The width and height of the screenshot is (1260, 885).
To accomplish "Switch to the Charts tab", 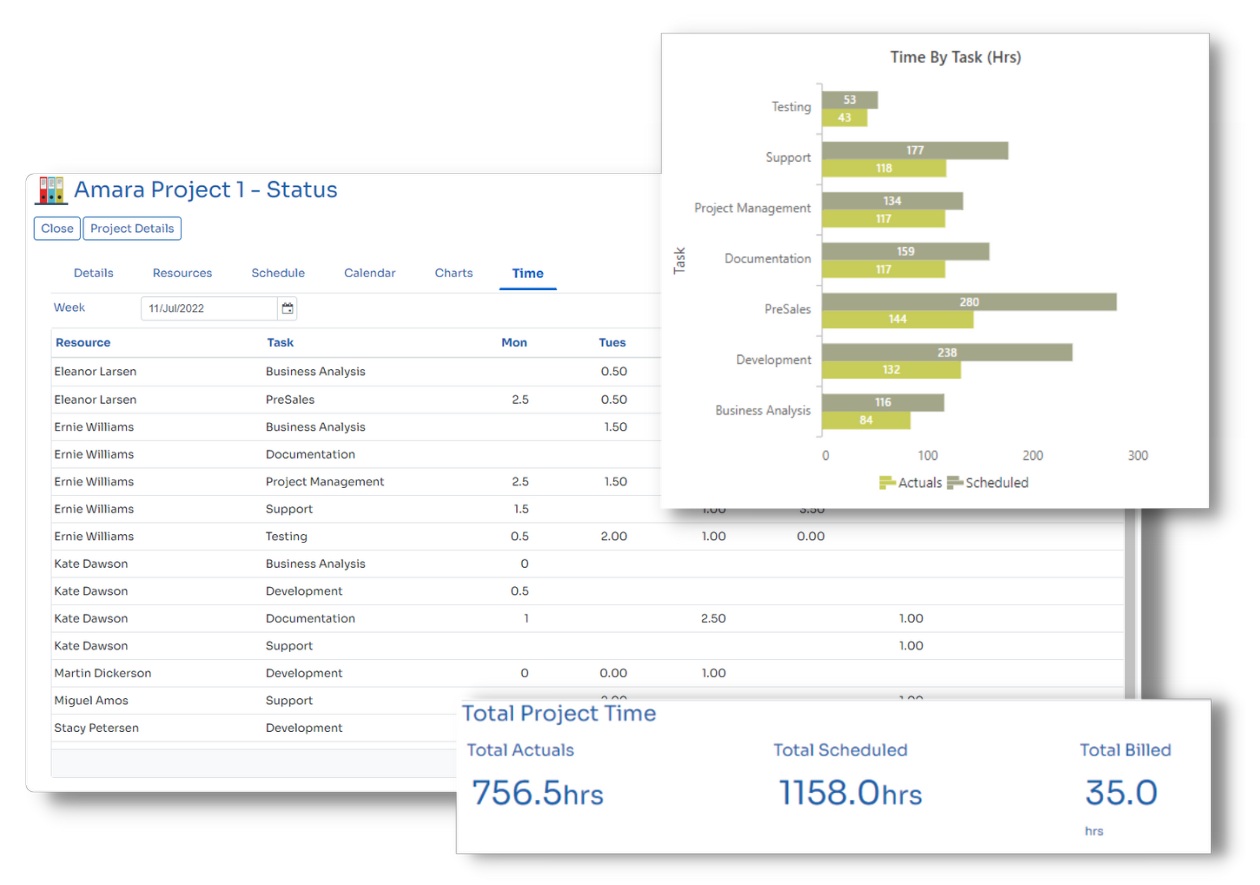I will tap(454, 273).
